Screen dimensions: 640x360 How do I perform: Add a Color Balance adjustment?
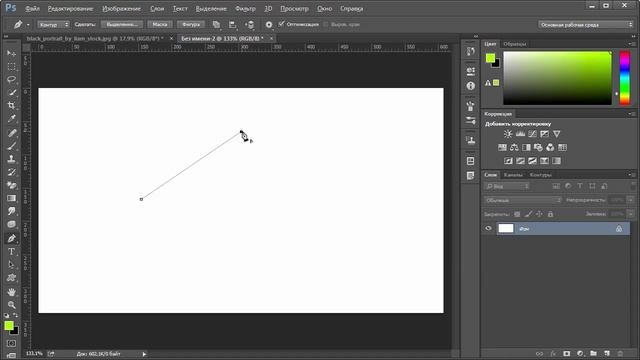click(514, 147)
